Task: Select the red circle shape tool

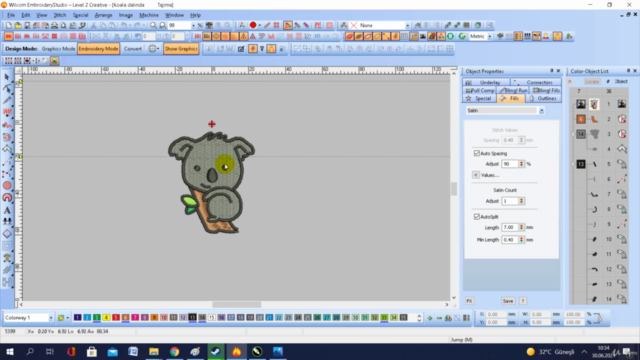Action: pos(7,186)
